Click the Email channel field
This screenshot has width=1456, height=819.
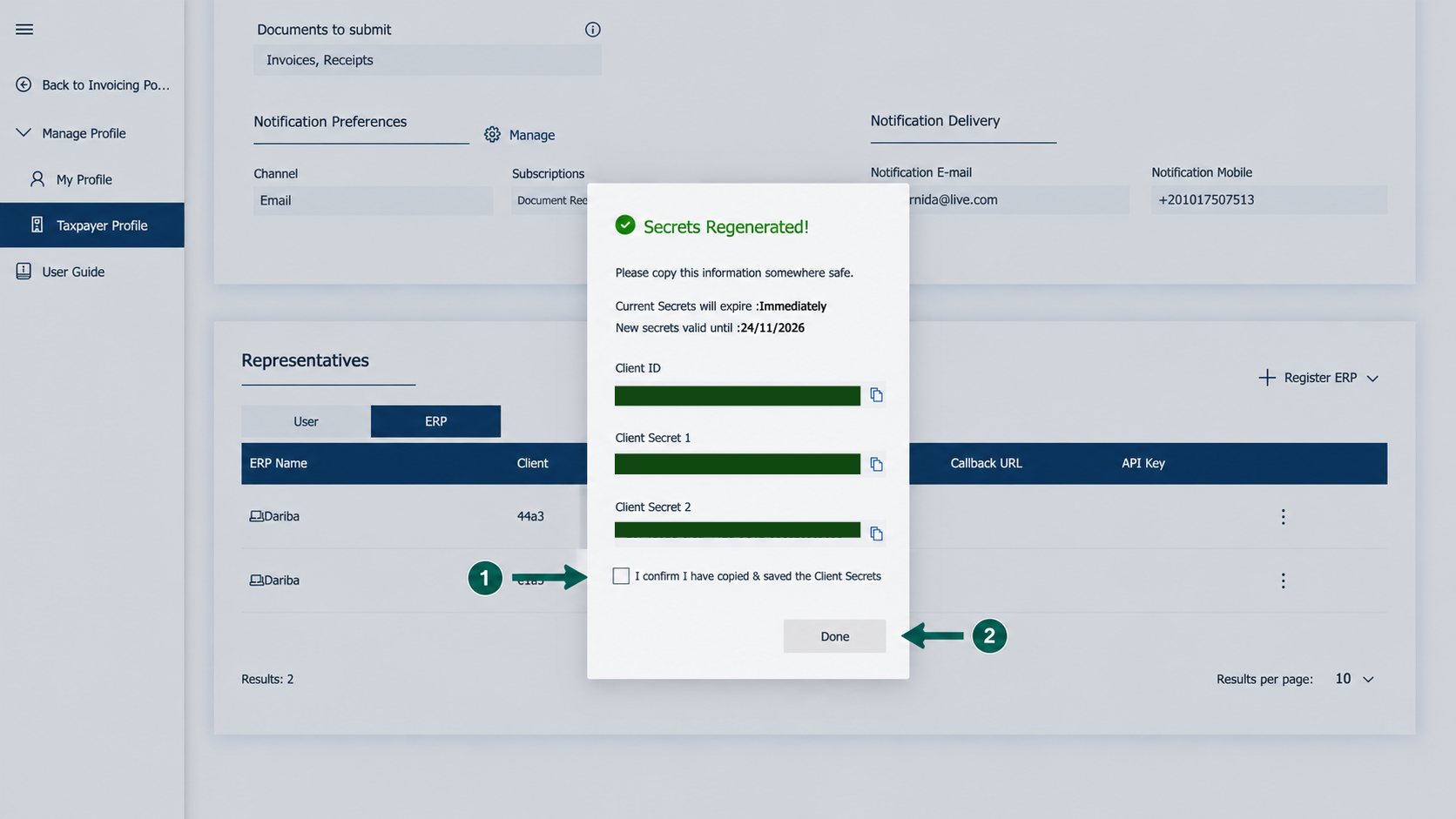click(x=373, y=200)
